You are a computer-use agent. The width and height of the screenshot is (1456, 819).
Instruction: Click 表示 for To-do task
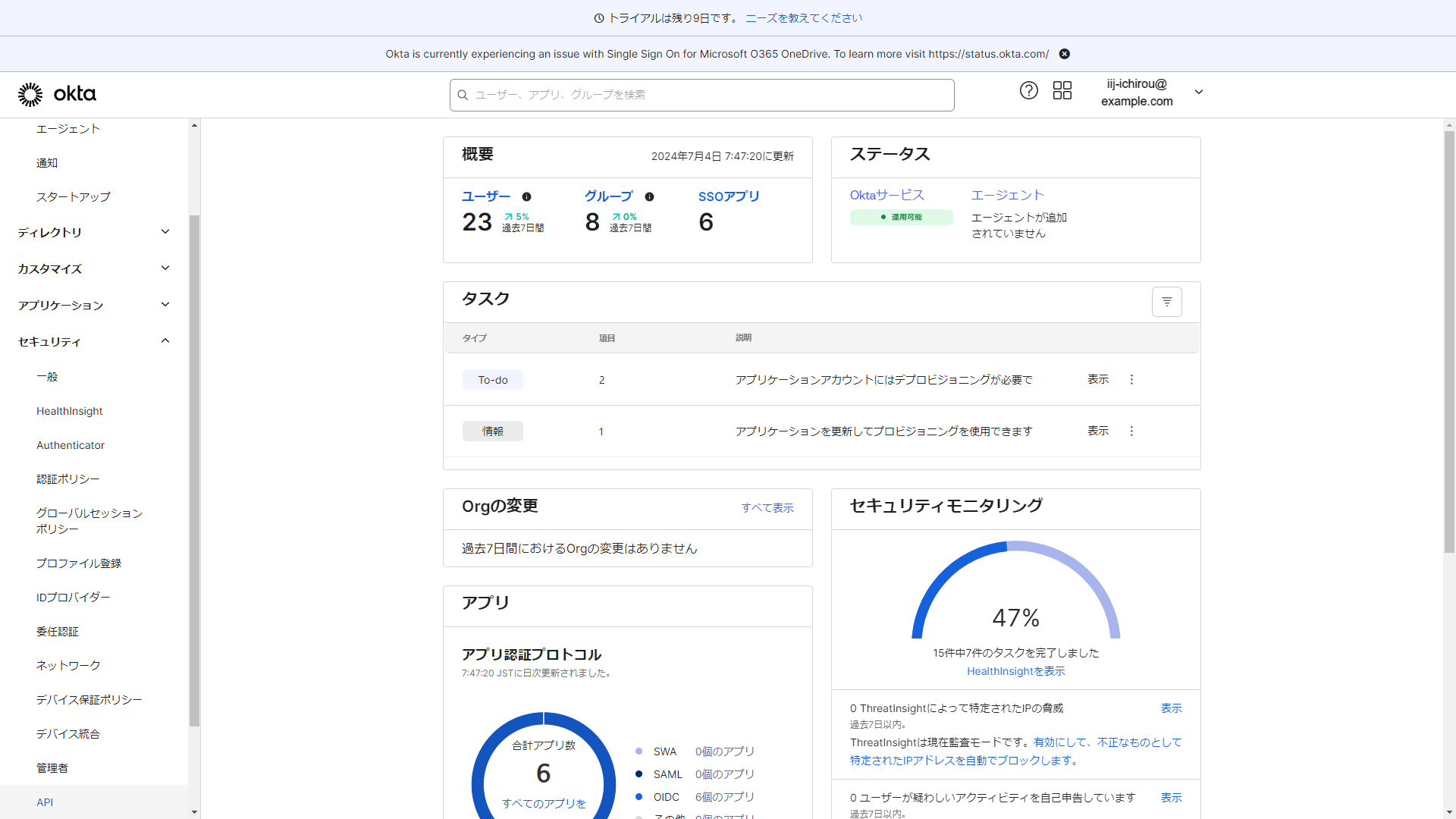click(1098, 379)
